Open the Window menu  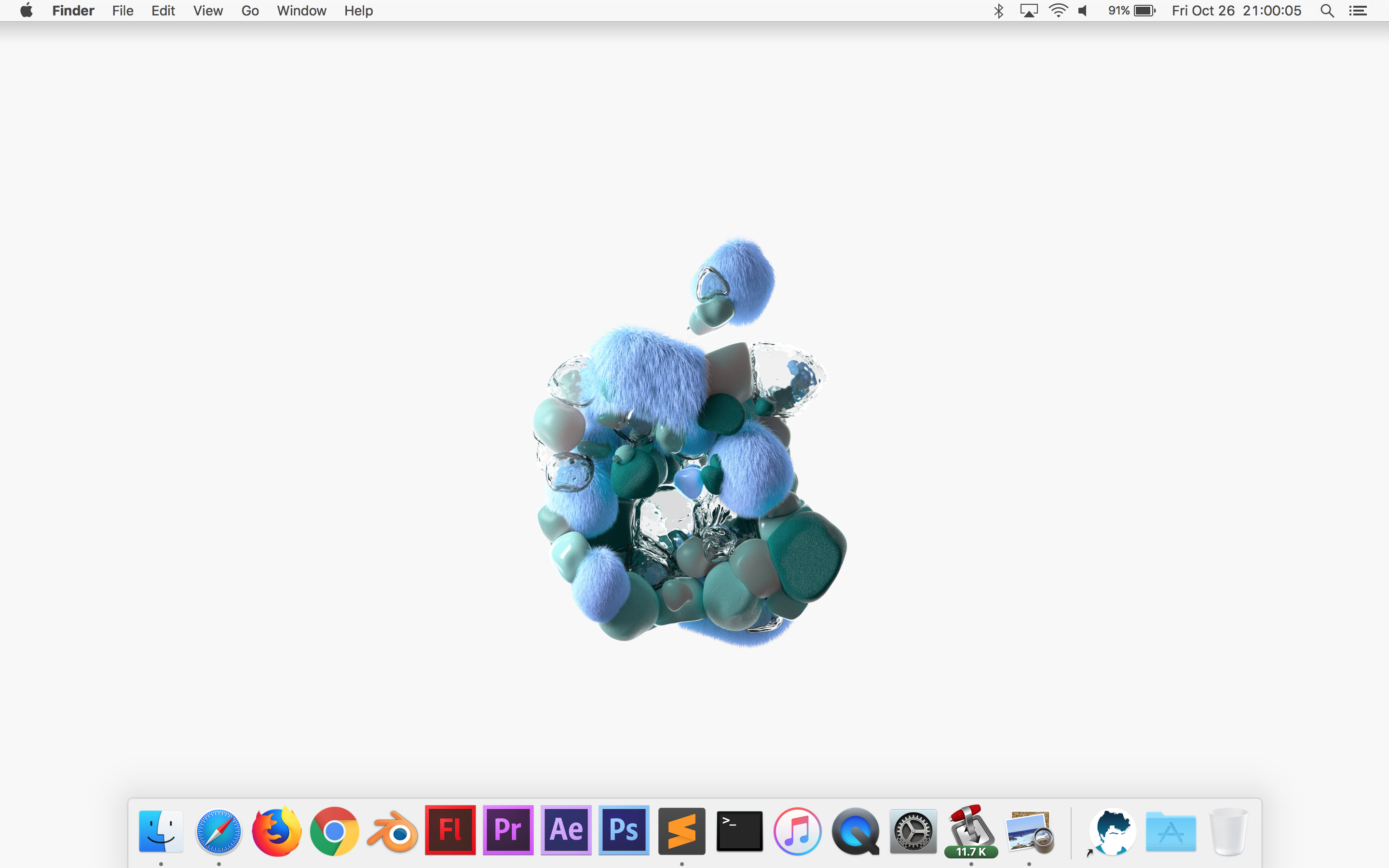pyautogui.click(x=301, y=10)
